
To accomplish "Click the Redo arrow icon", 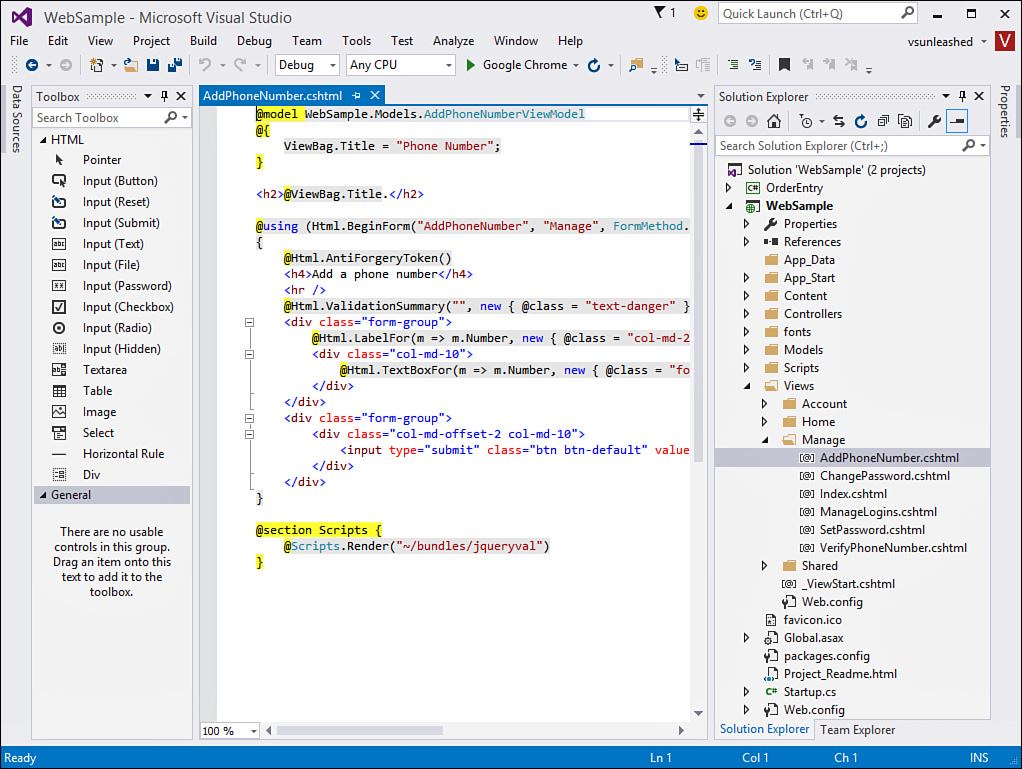I will tap(240, 65).
